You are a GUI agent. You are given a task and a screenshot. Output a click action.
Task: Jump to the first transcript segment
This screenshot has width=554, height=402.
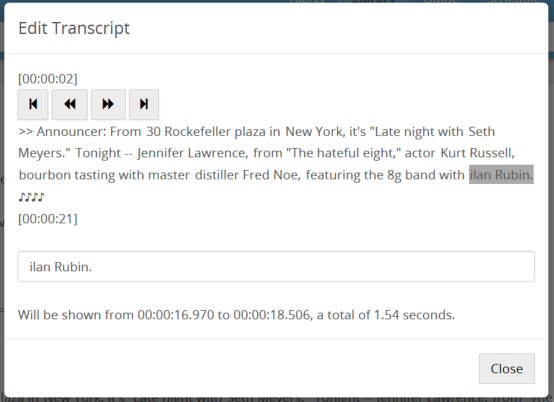click(33, 104)
